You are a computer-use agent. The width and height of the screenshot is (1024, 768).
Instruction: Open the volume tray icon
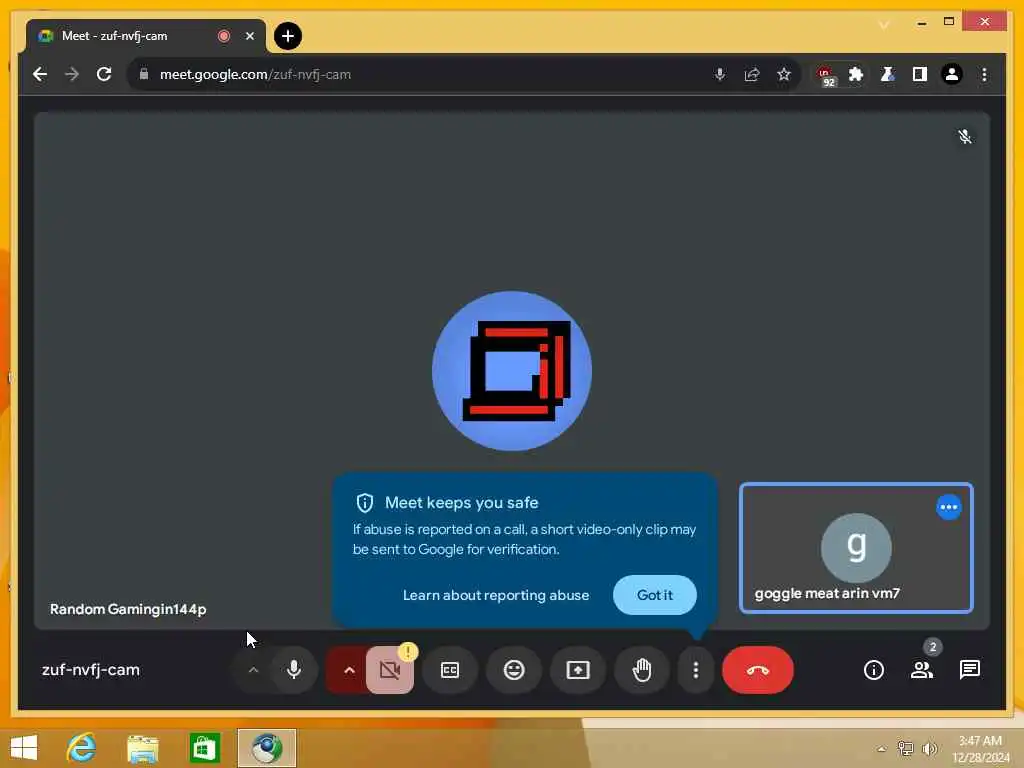(929, 748)
